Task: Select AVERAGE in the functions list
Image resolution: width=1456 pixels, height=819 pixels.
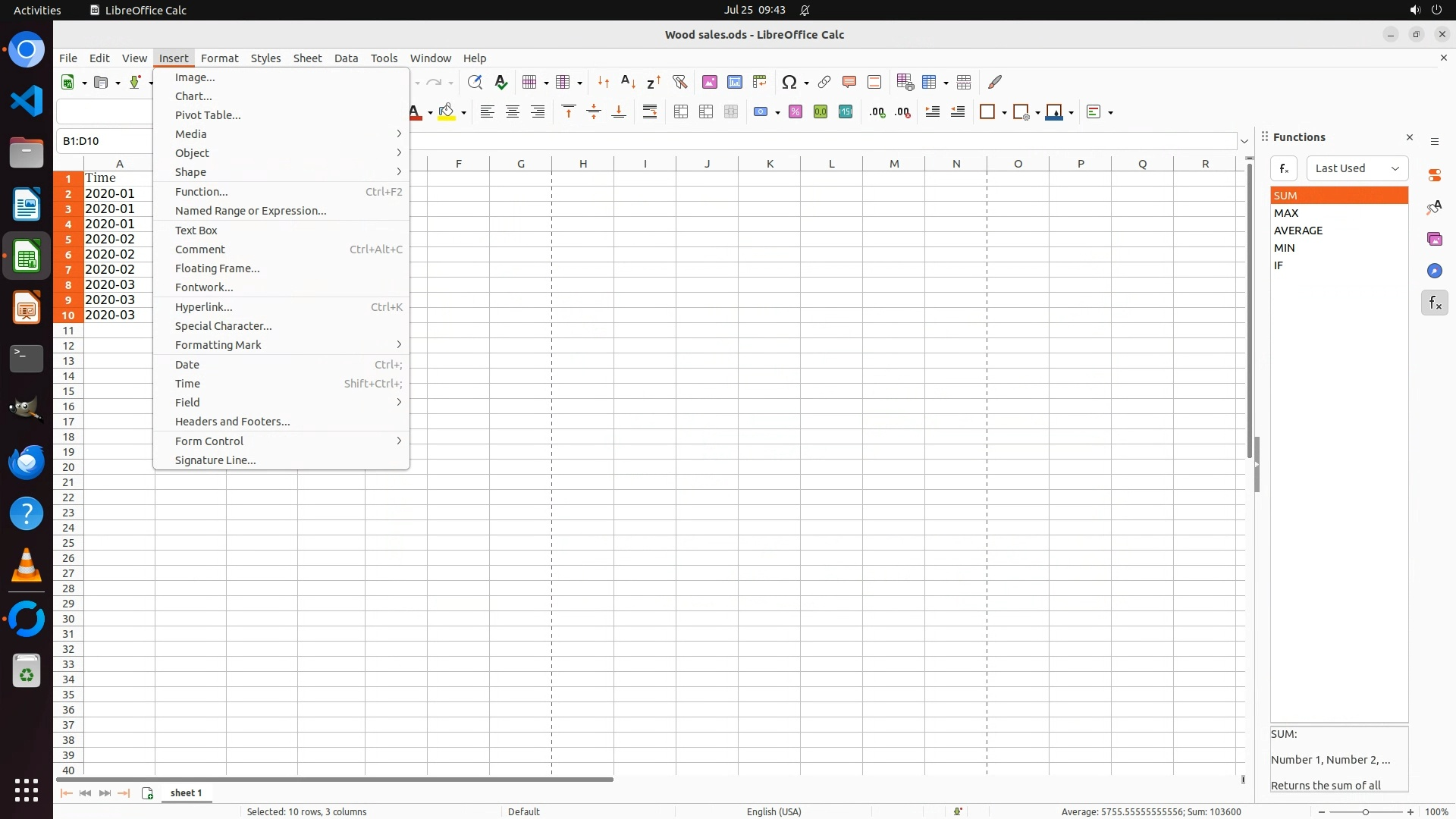Action: [1298, 231]
